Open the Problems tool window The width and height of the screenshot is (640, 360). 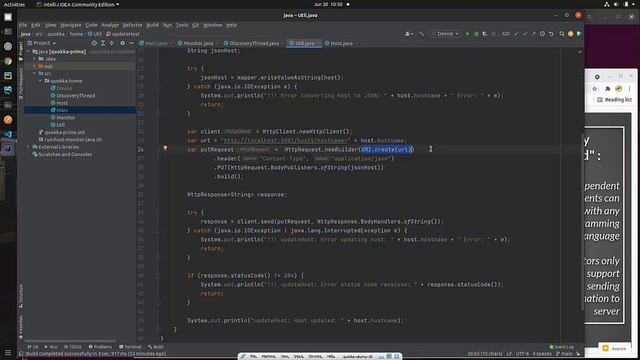(100, 347)
